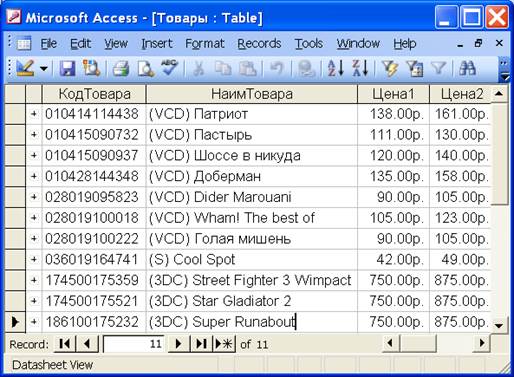
Task: Open the Records menu
Action: [x=259, y=44]
